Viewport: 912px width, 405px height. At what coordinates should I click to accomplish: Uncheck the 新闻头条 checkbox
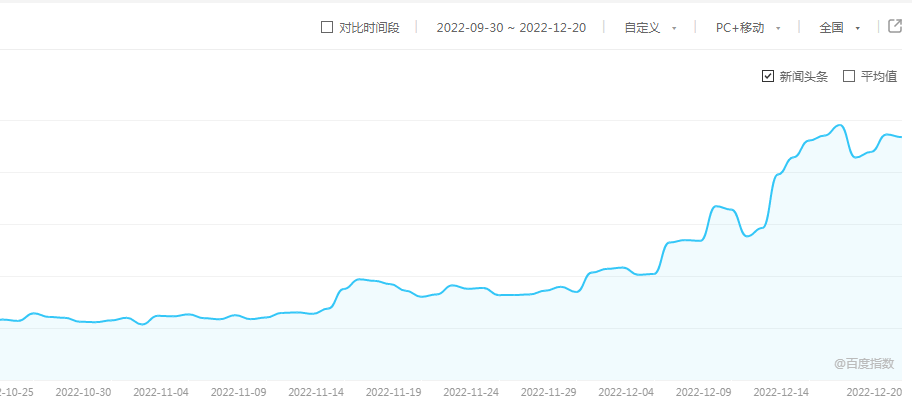coord(768,76)
